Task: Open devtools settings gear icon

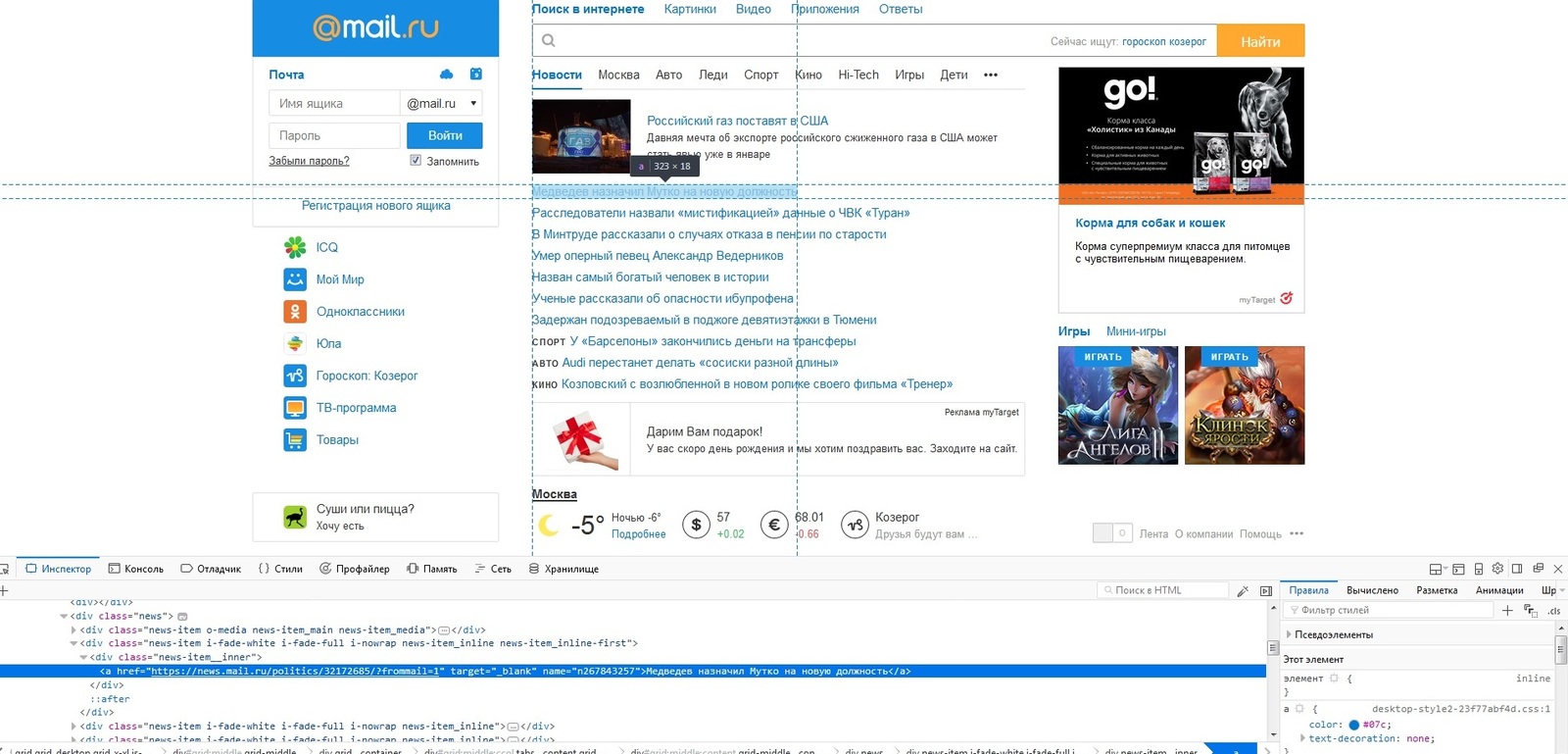Action: pyautogui.click(x=1497, y=569)
